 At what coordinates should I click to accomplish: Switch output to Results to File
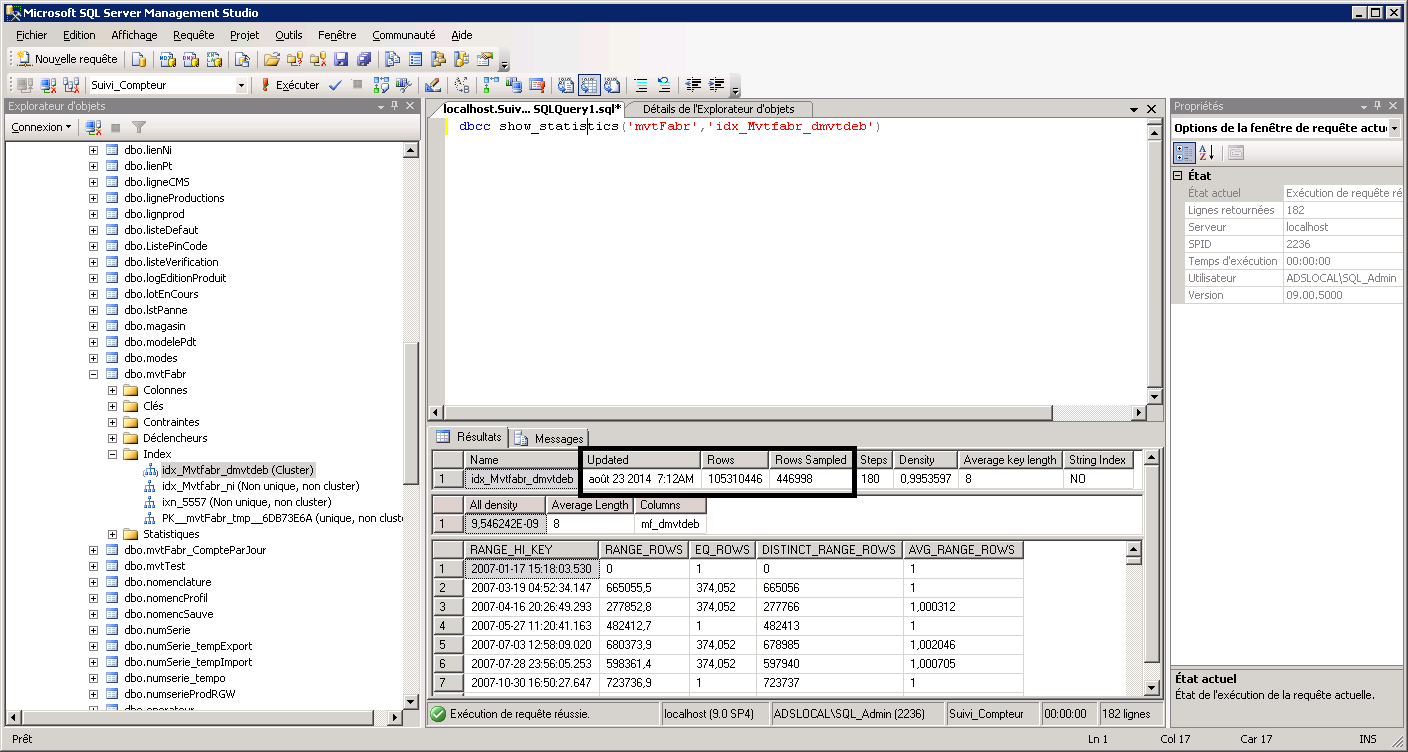[612, 85]
